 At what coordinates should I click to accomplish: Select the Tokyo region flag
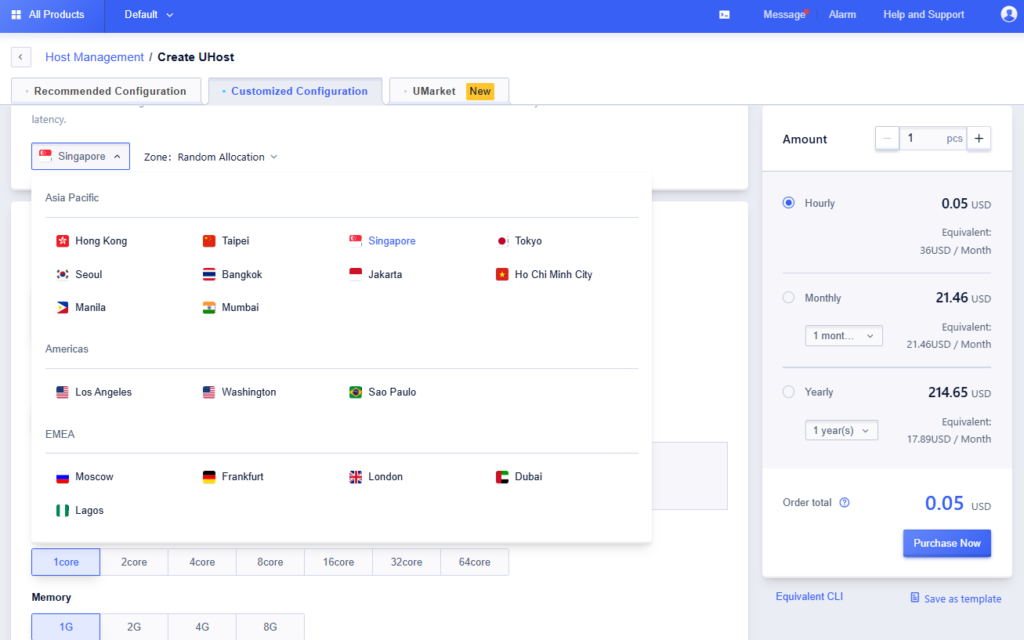500,240
